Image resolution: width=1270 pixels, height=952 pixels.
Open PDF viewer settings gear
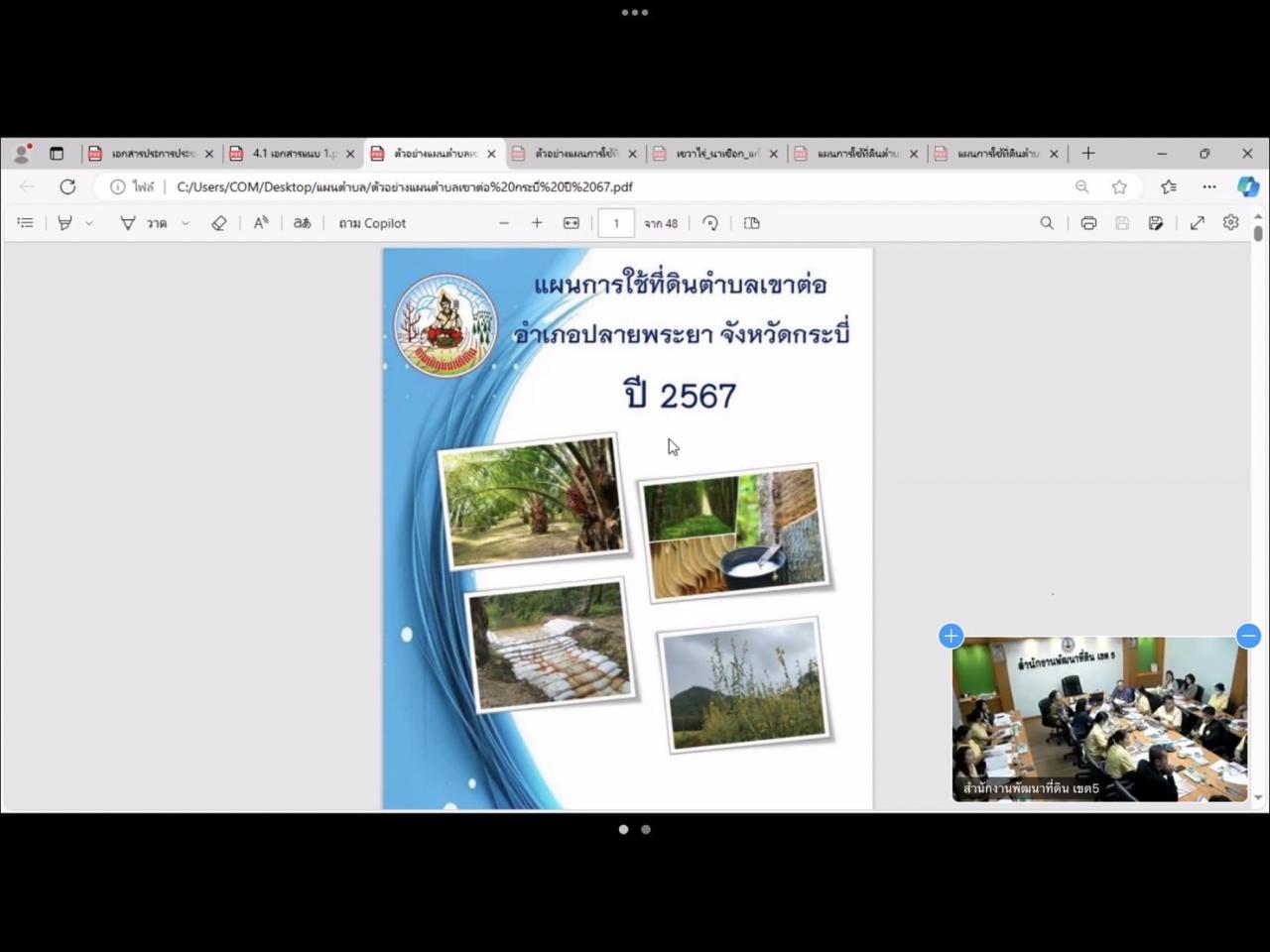1231,222
